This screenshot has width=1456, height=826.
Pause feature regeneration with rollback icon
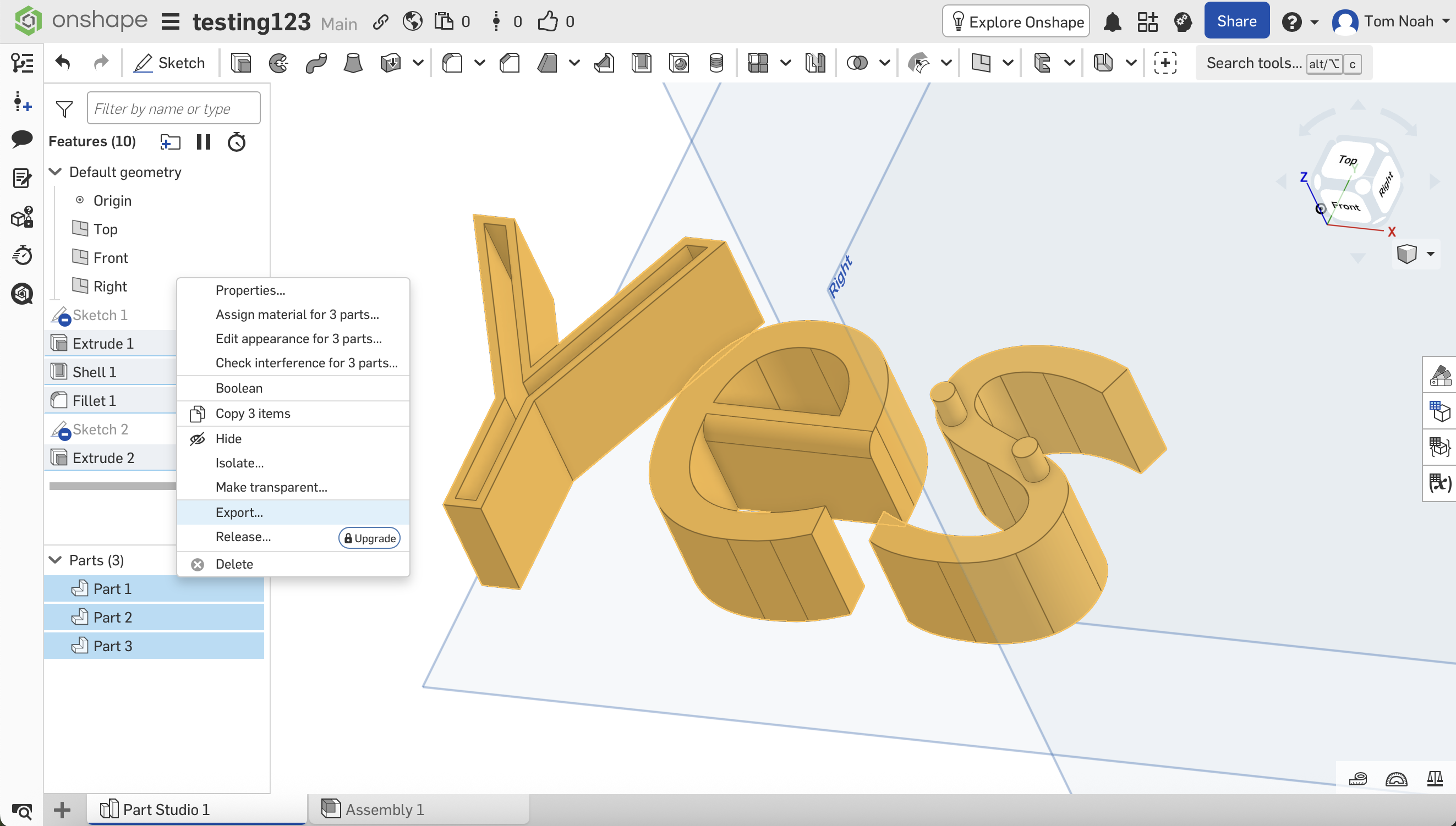point(202,141)
